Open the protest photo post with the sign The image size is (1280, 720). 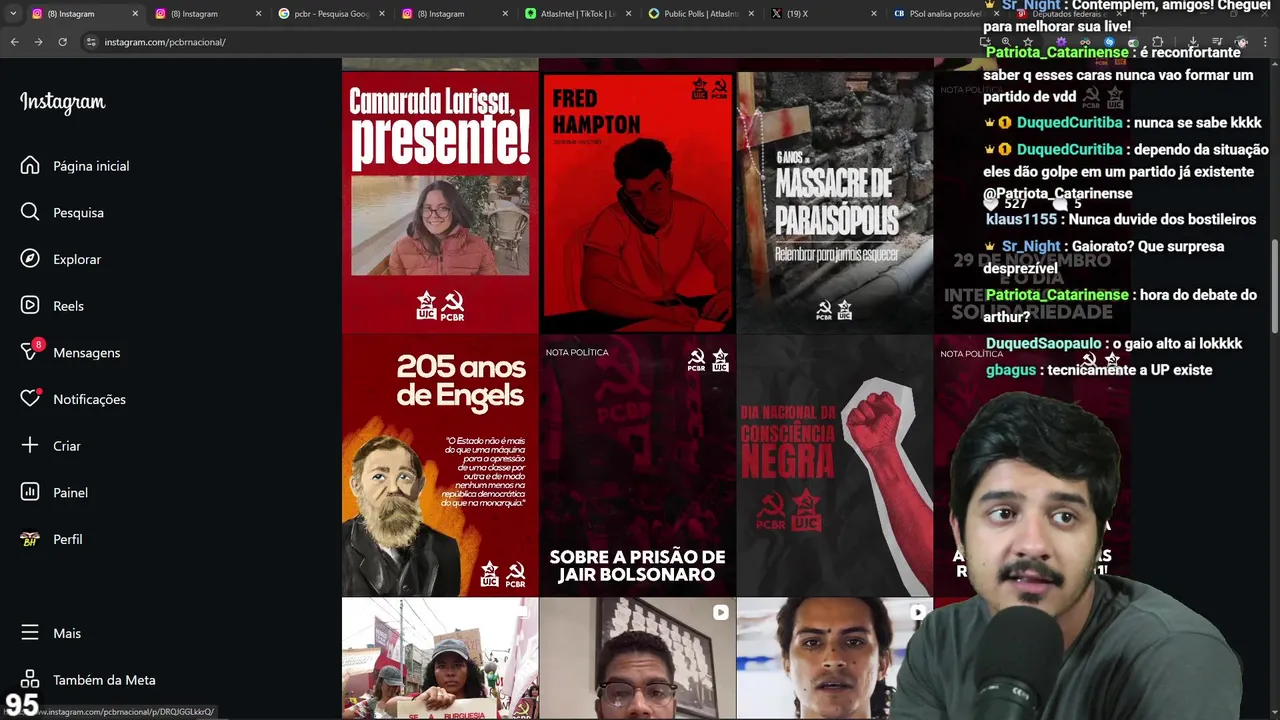pos(440,658)
